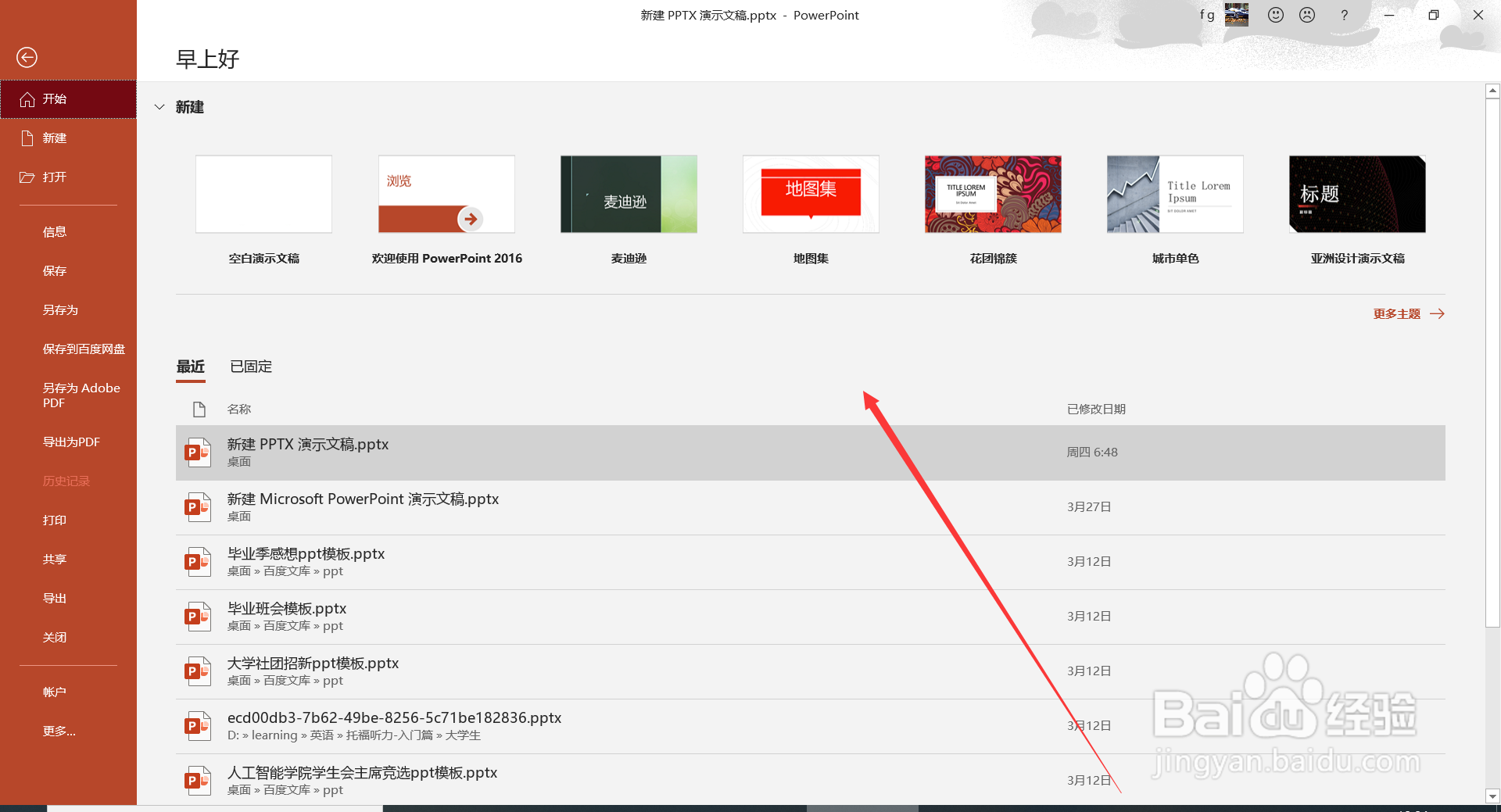1501x812 pixels.
Task: Click the file icon of 大学社团招新ppt模板.pptx
Action: coord(197,671)
